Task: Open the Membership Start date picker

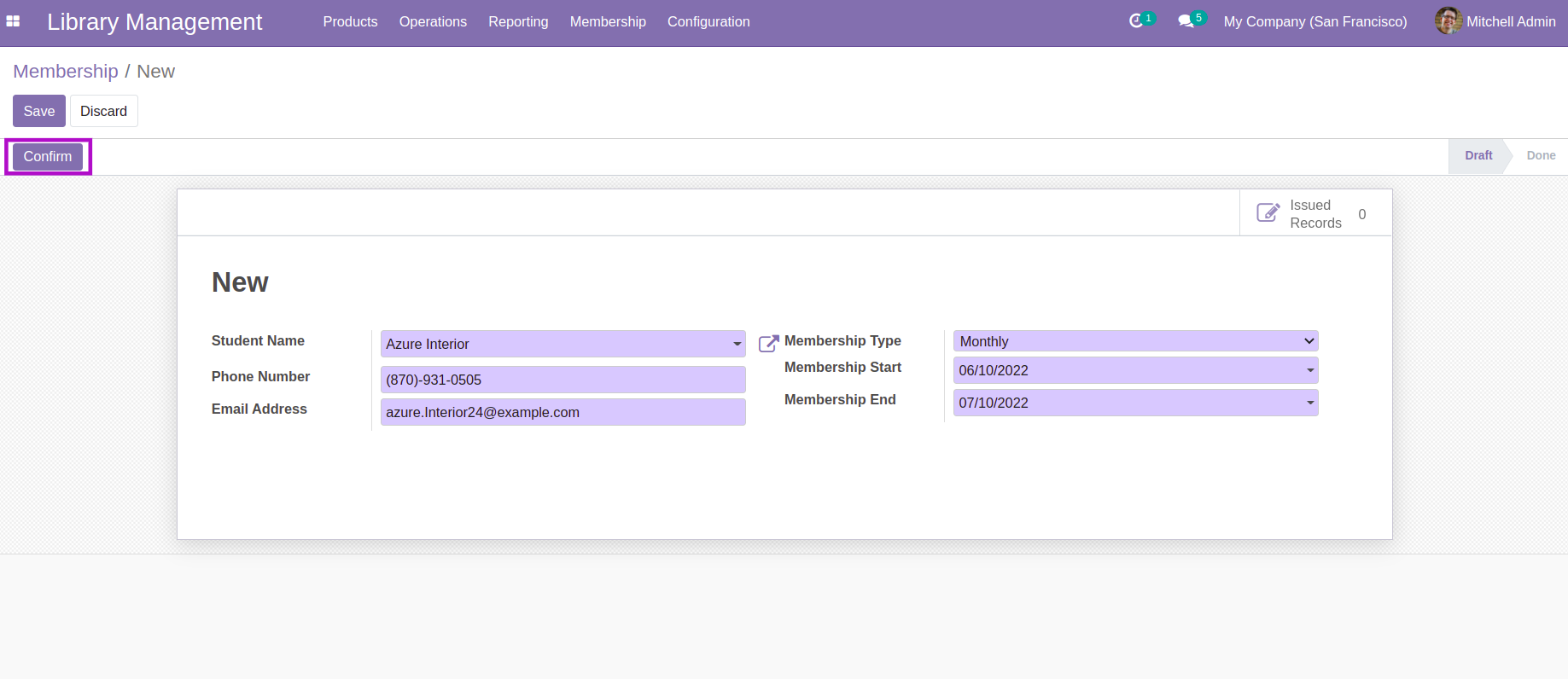Action: tap(1135, 370)
